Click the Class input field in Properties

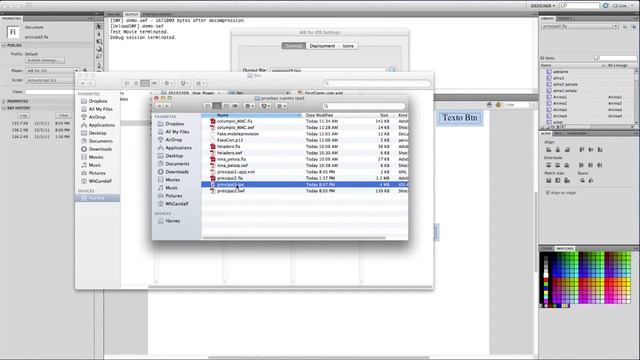50,92
